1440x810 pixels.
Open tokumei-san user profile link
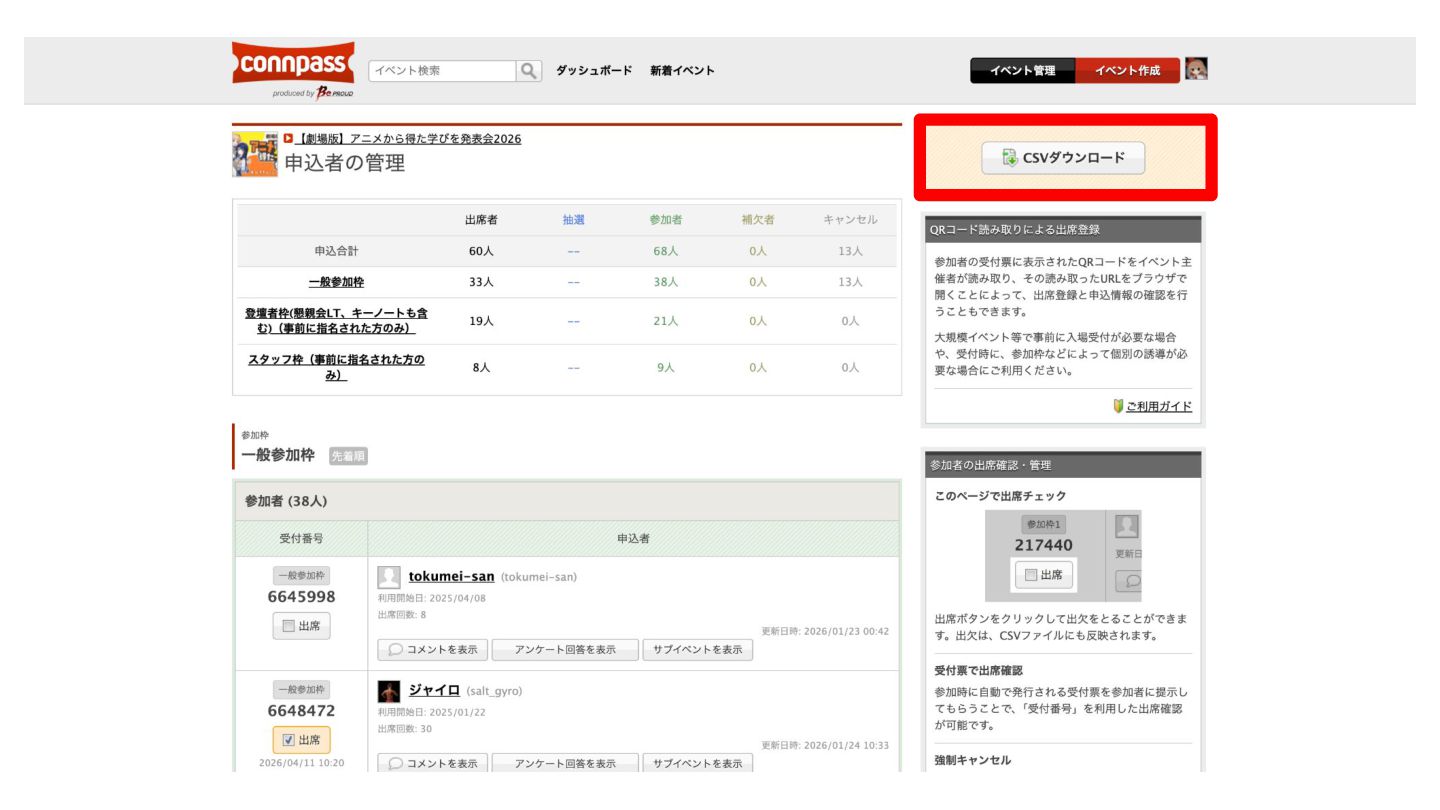click(x=451, y=577)
